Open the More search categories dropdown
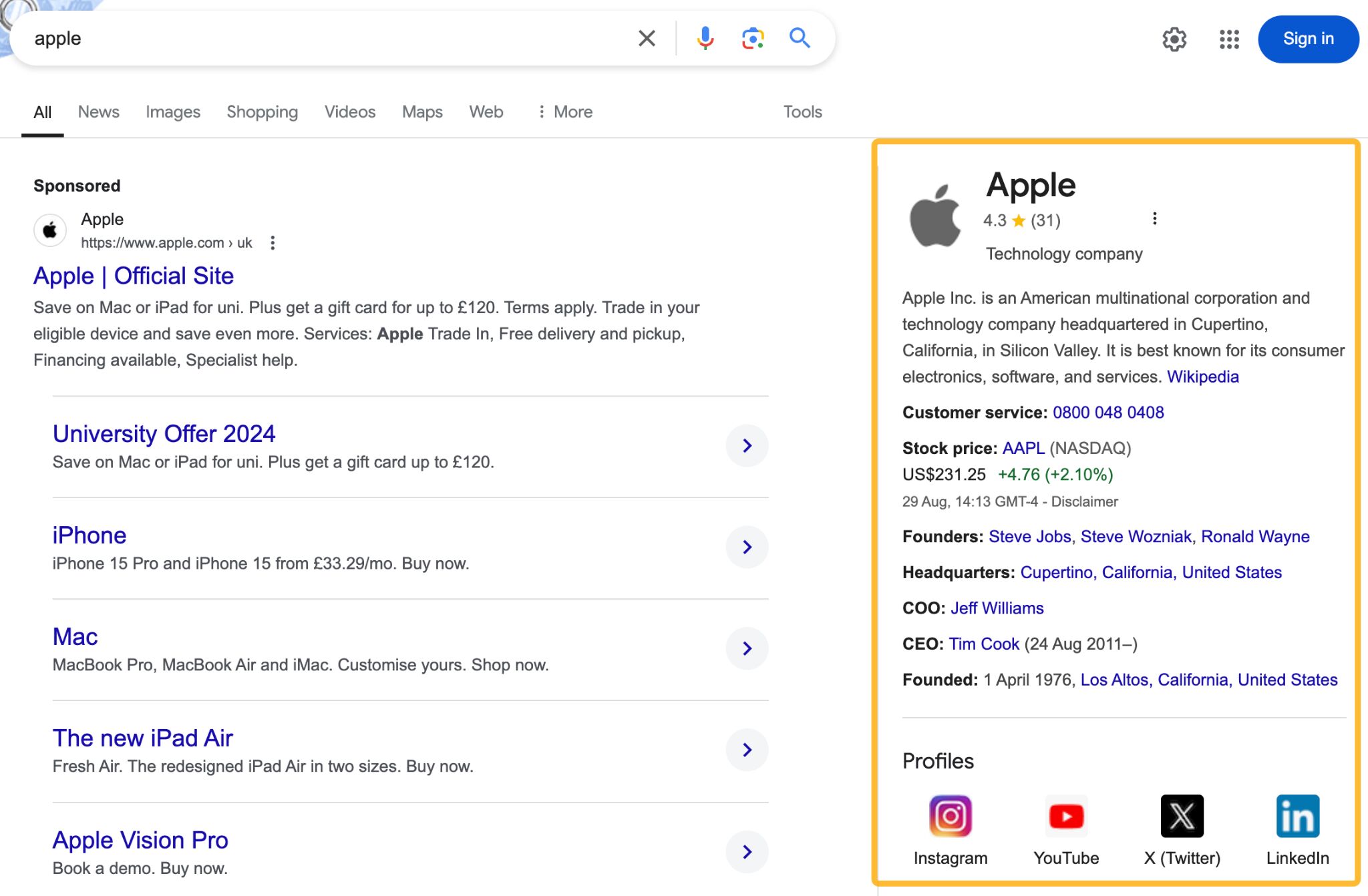This screenshot has width=1368, height=896. [564, 111]
